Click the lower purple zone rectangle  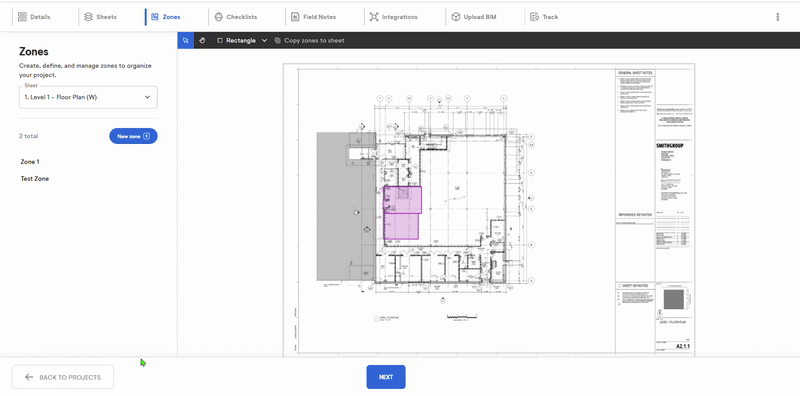(x=401, y=226)
